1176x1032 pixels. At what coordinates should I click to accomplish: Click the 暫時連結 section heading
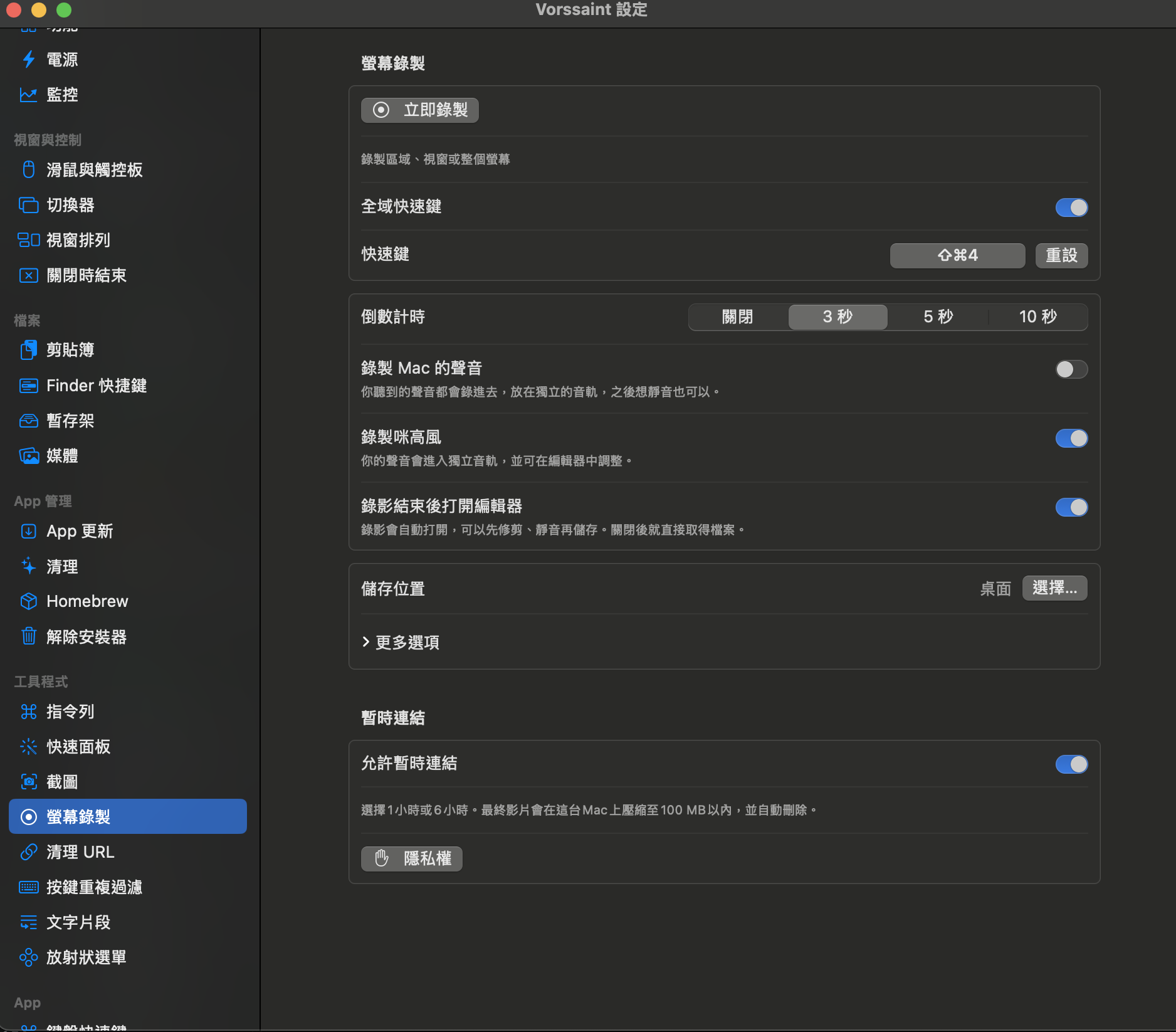(x=393, y=718)
